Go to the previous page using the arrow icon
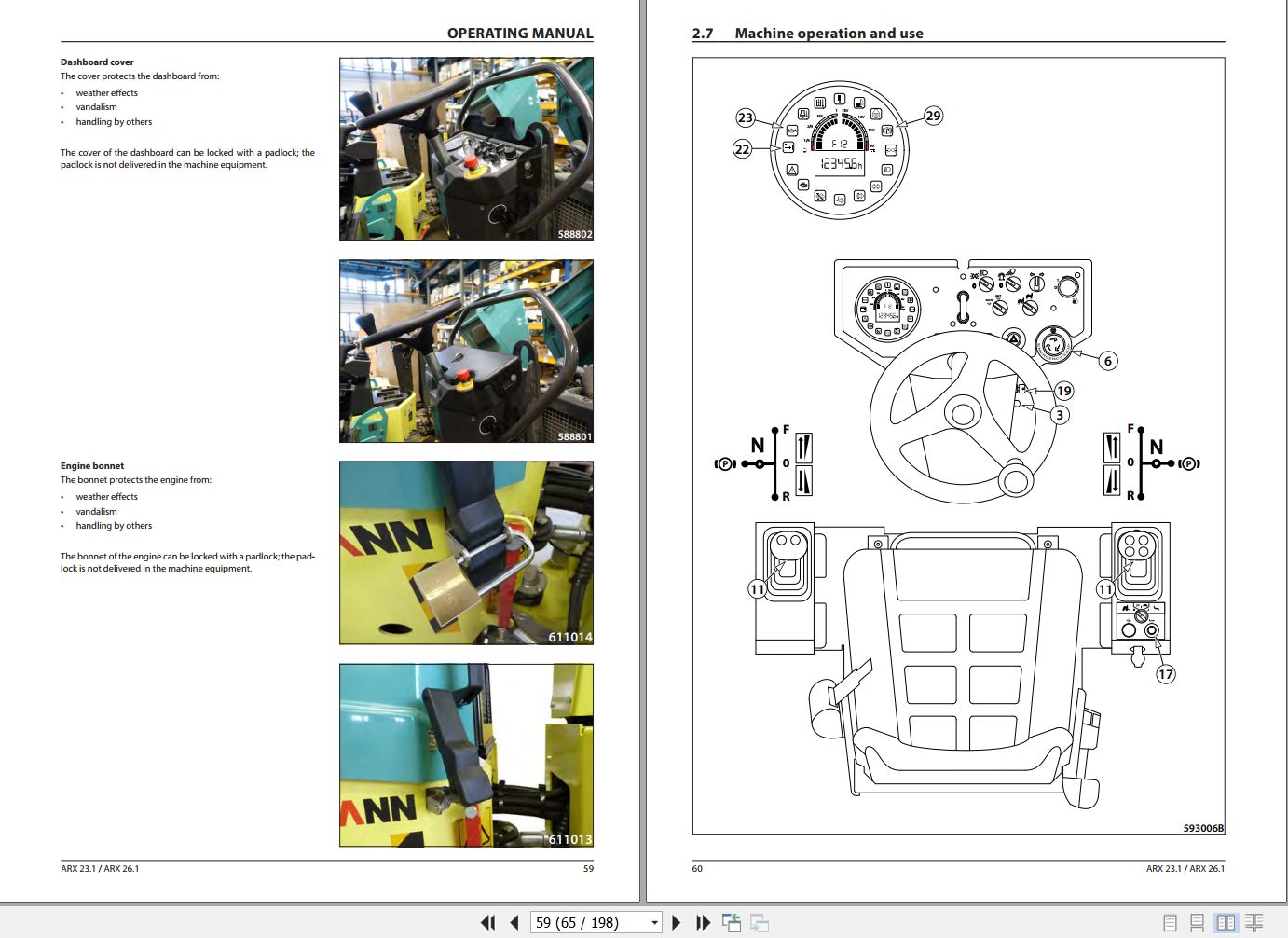Viewport: 1288px width, 938px height. pyautogui.click(x=514, y=922)
